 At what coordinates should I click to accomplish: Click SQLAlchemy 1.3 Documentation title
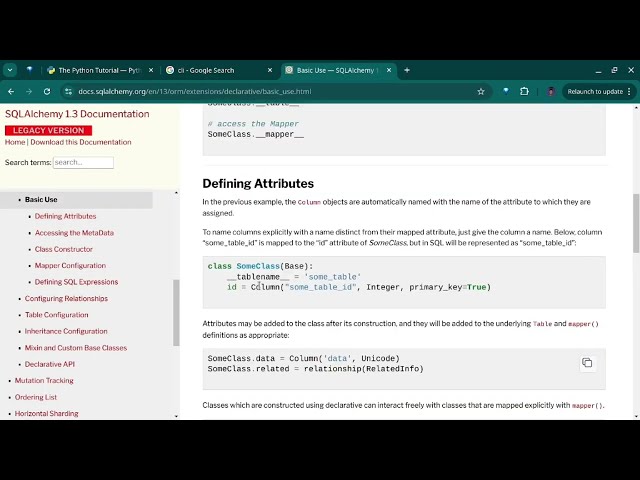coord(77,114)
